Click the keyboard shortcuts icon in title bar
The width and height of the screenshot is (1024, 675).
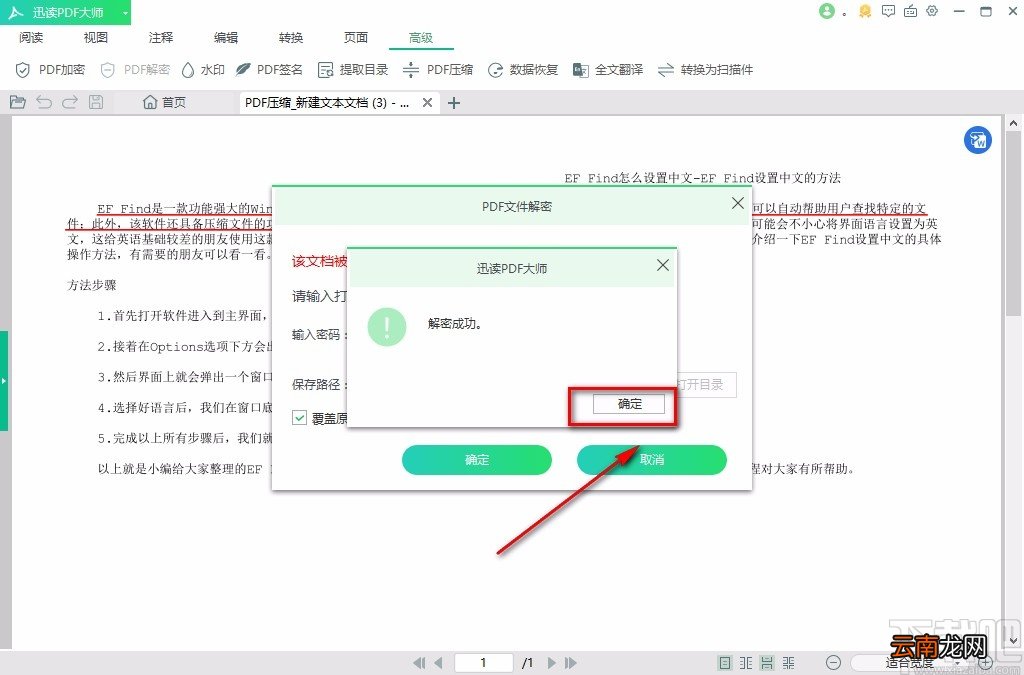[x=910, y=11]
